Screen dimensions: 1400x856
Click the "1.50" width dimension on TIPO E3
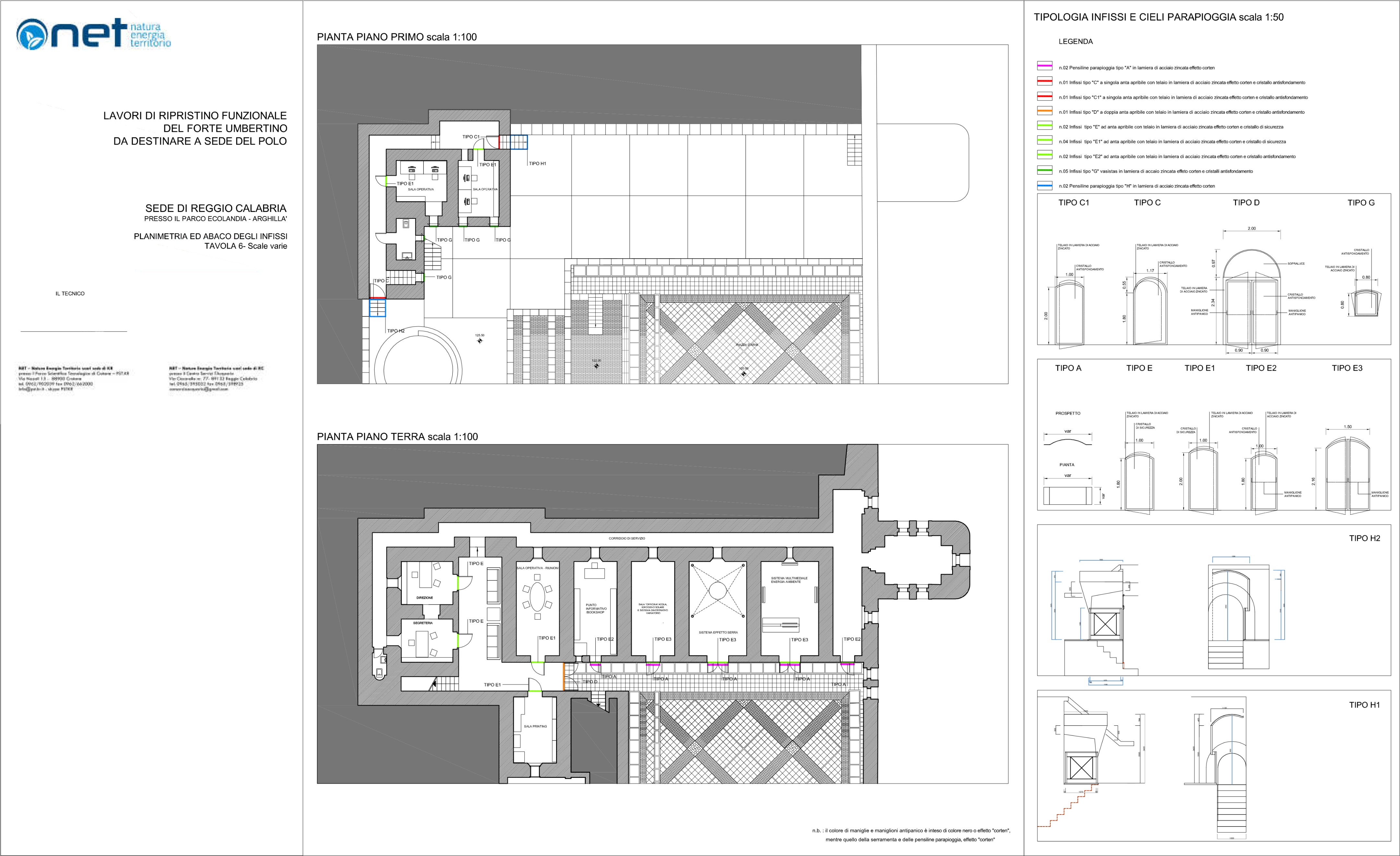(1348, 427)
